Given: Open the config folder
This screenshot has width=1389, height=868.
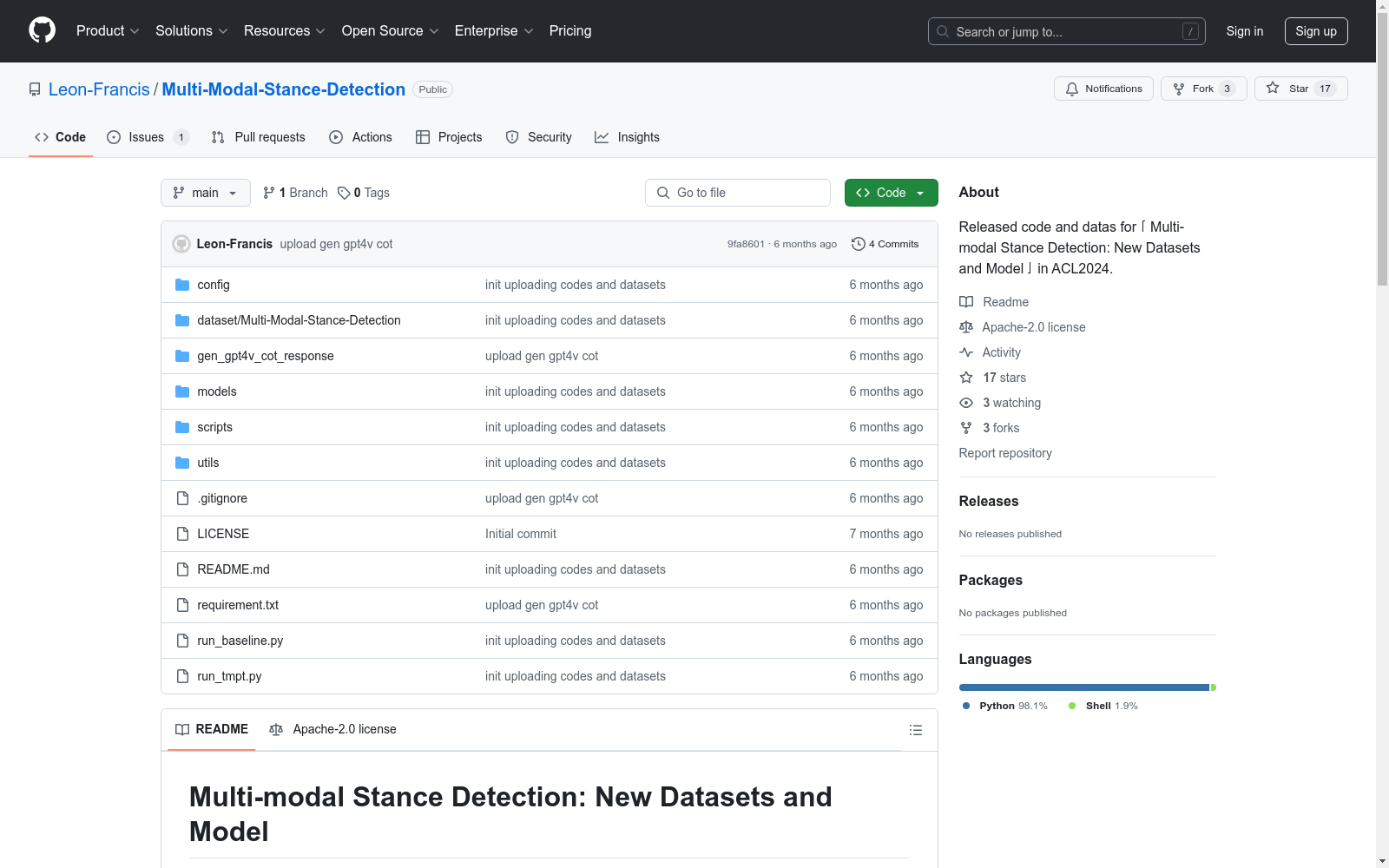Looking at the screenshot, I should 214,285.
